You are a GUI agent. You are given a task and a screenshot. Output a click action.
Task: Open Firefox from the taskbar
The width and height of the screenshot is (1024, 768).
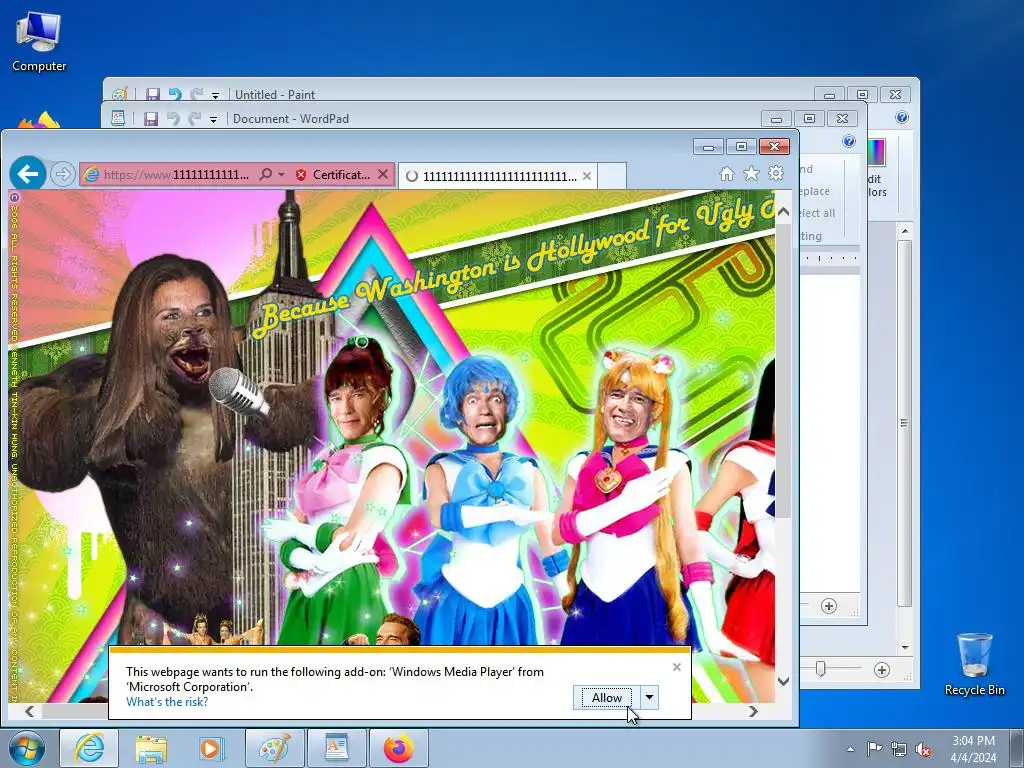398,748
